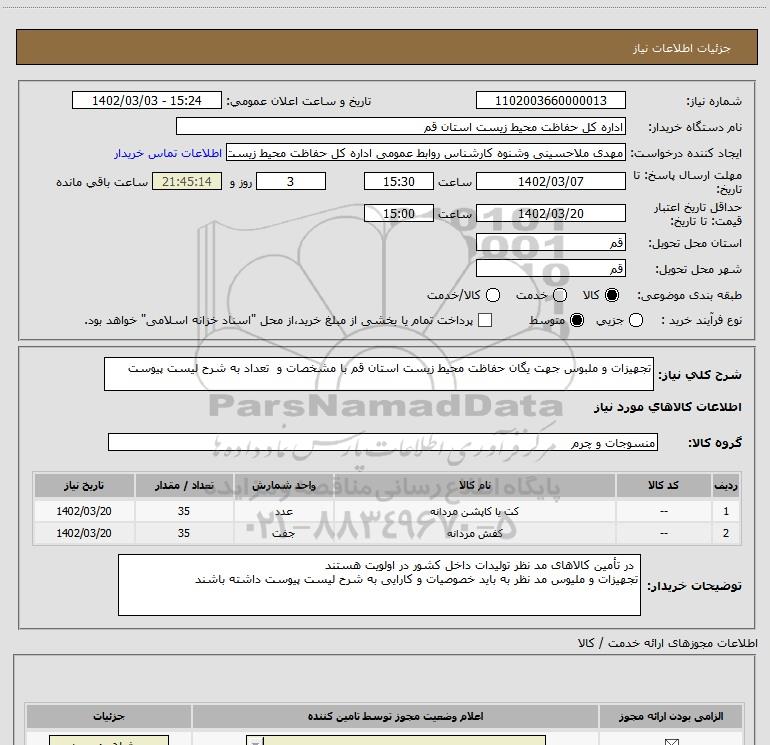Select the کالا/خدمت radio button
770x745 pixels.
[493, 295]
